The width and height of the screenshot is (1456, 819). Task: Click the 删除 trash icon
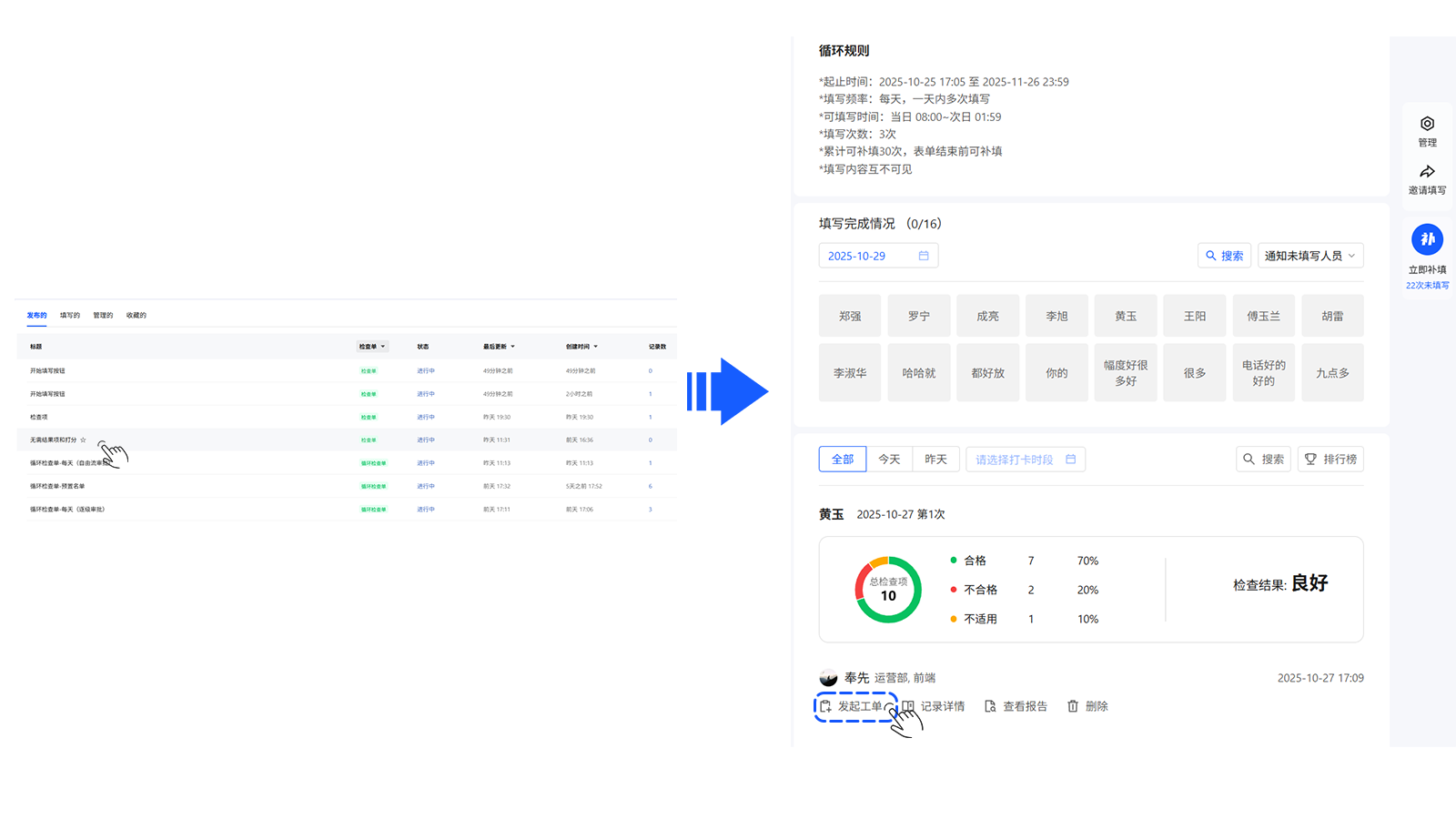1074,705
